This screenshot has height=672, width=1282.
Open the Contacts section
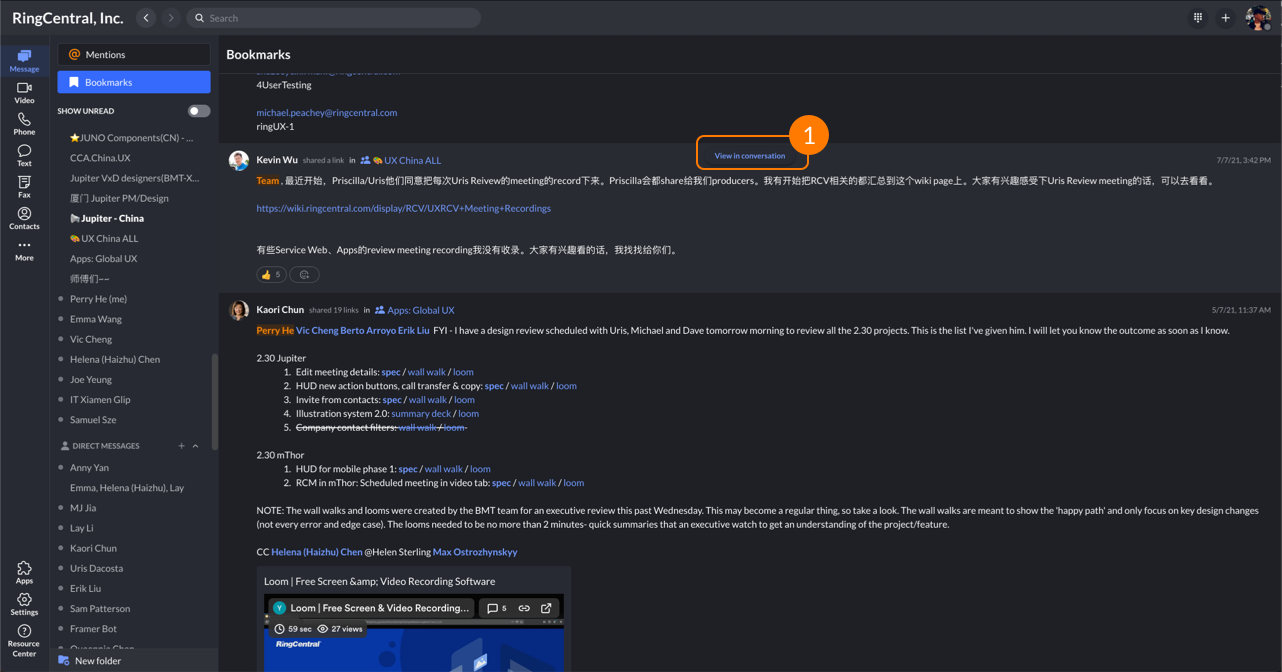[x=24, y=218]
